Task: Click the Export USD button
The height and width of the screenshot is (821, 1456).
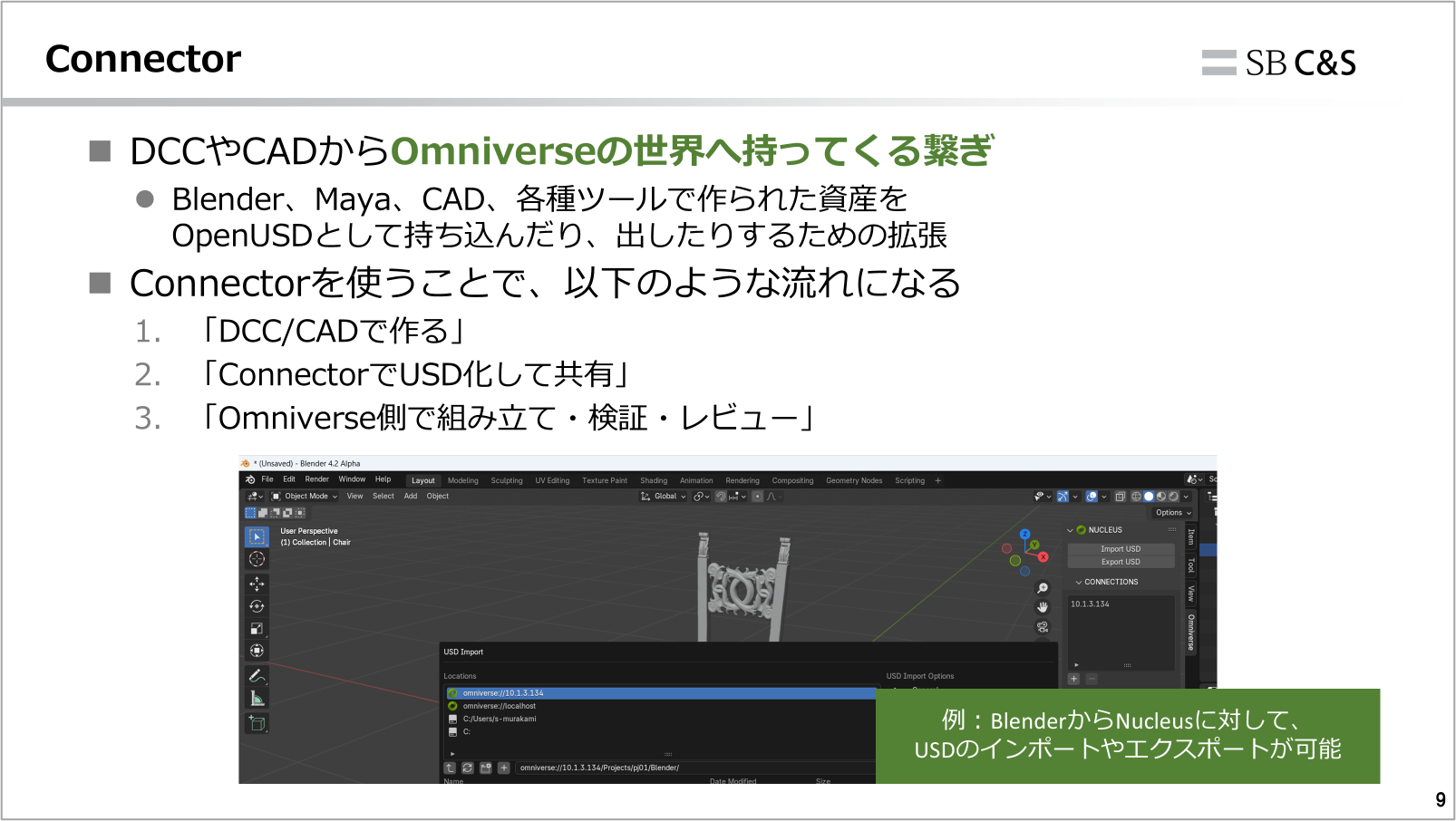Action: tap(1121, 562)
